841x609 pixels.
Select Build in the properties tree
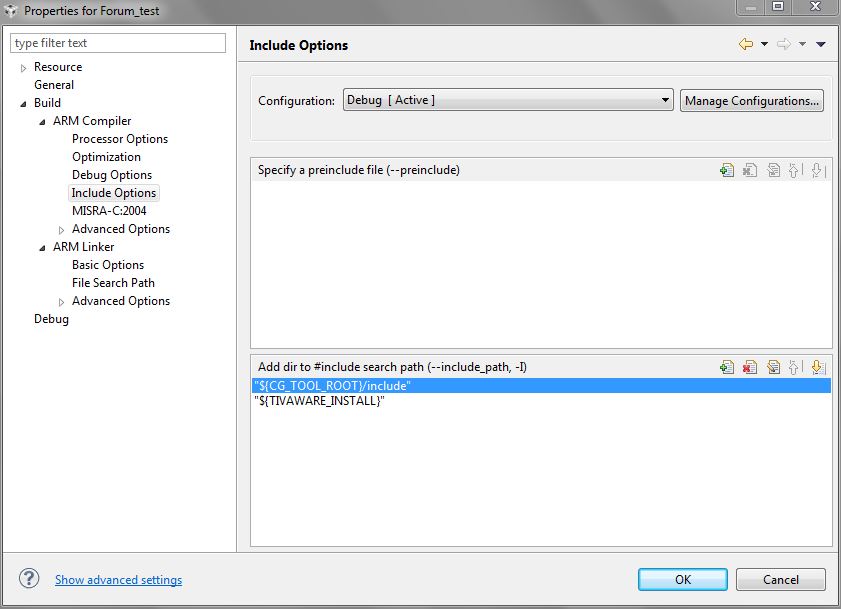(x=47, y=102)
